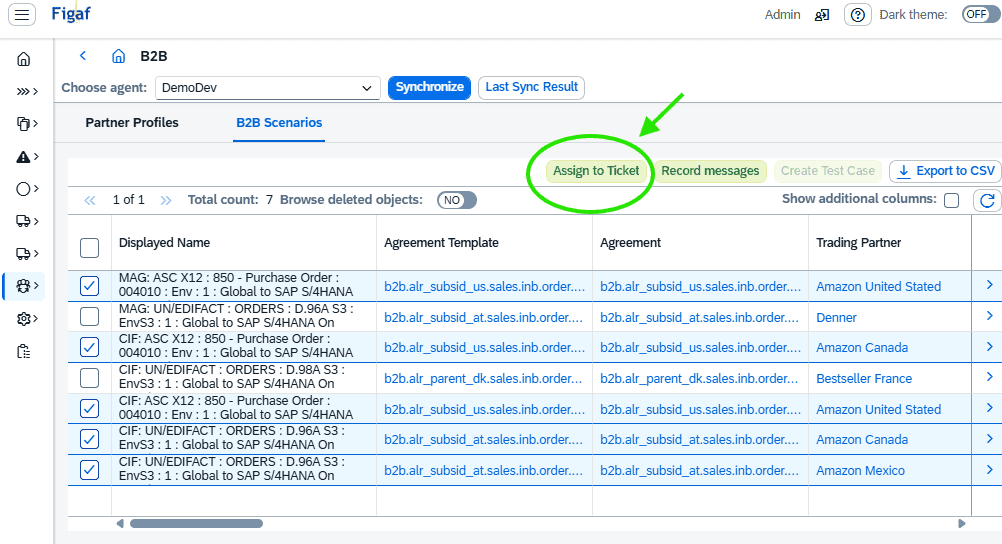Image resolution: width=1002 pixels, height=544 pixels.
Task: Open Bestseller France trading partner link
Action: (x=864, y=379)
